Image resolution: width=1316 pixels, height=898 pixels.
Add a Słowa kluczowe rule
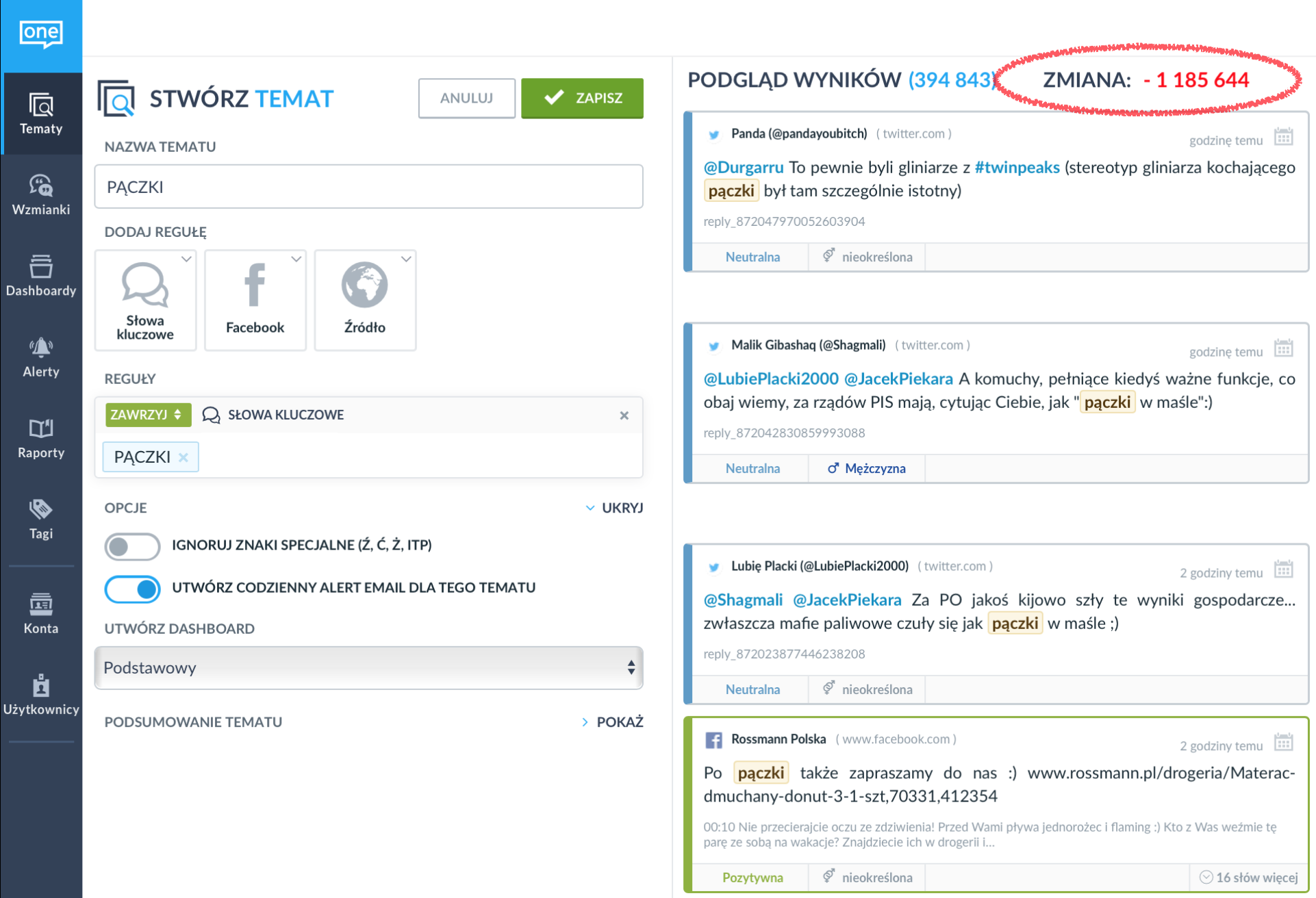145,300
